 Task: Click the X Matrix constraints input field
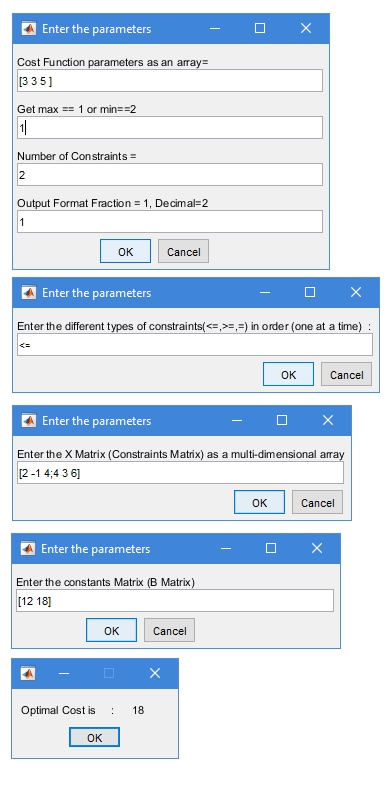point(180,473)
